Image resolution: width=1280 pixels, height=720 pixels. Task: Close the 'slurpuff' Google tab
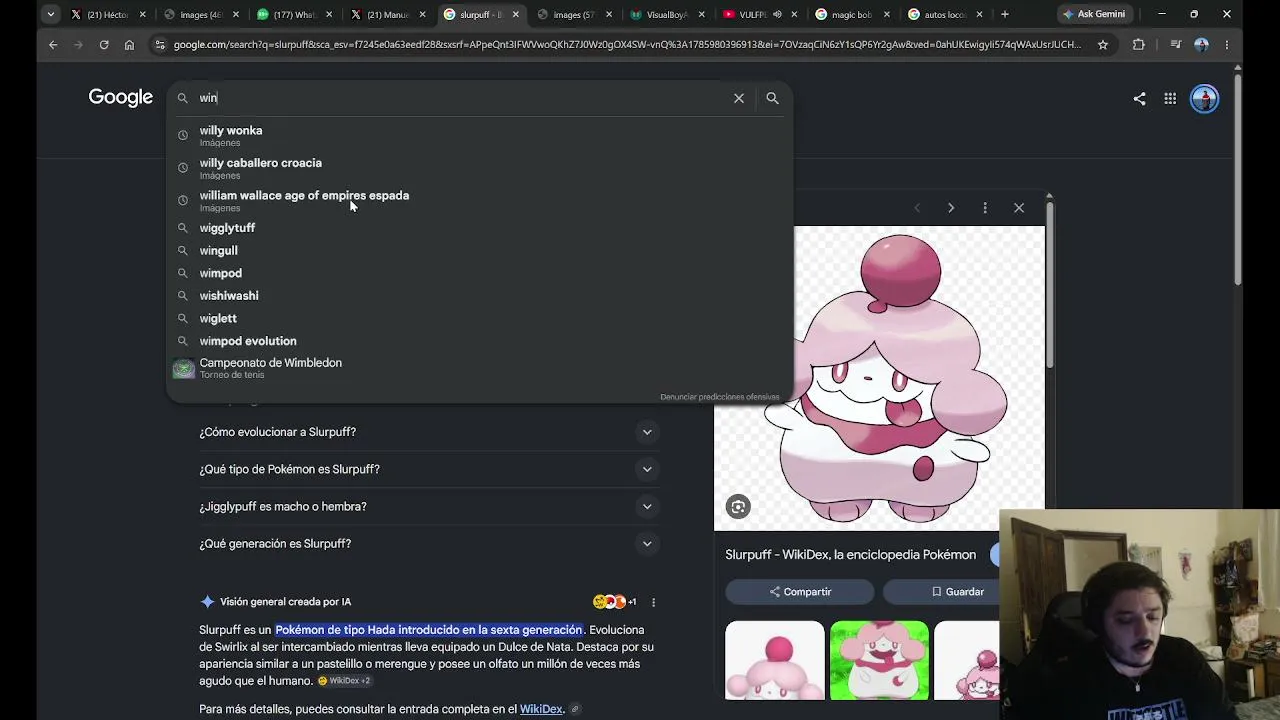[516, 14]
